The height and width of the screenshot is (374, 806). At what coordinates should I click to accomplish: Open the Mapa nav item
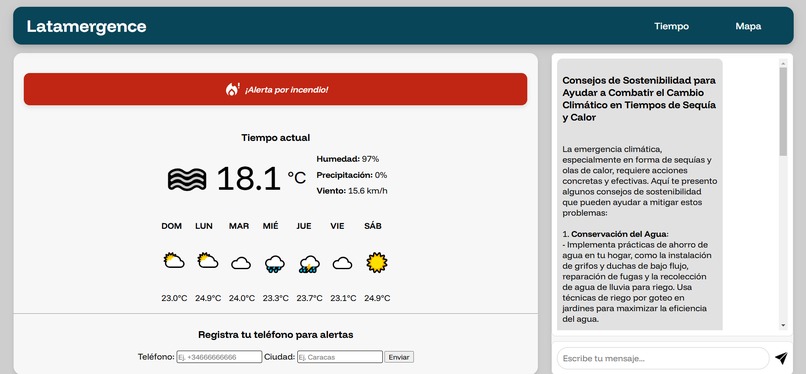(748, 26)
